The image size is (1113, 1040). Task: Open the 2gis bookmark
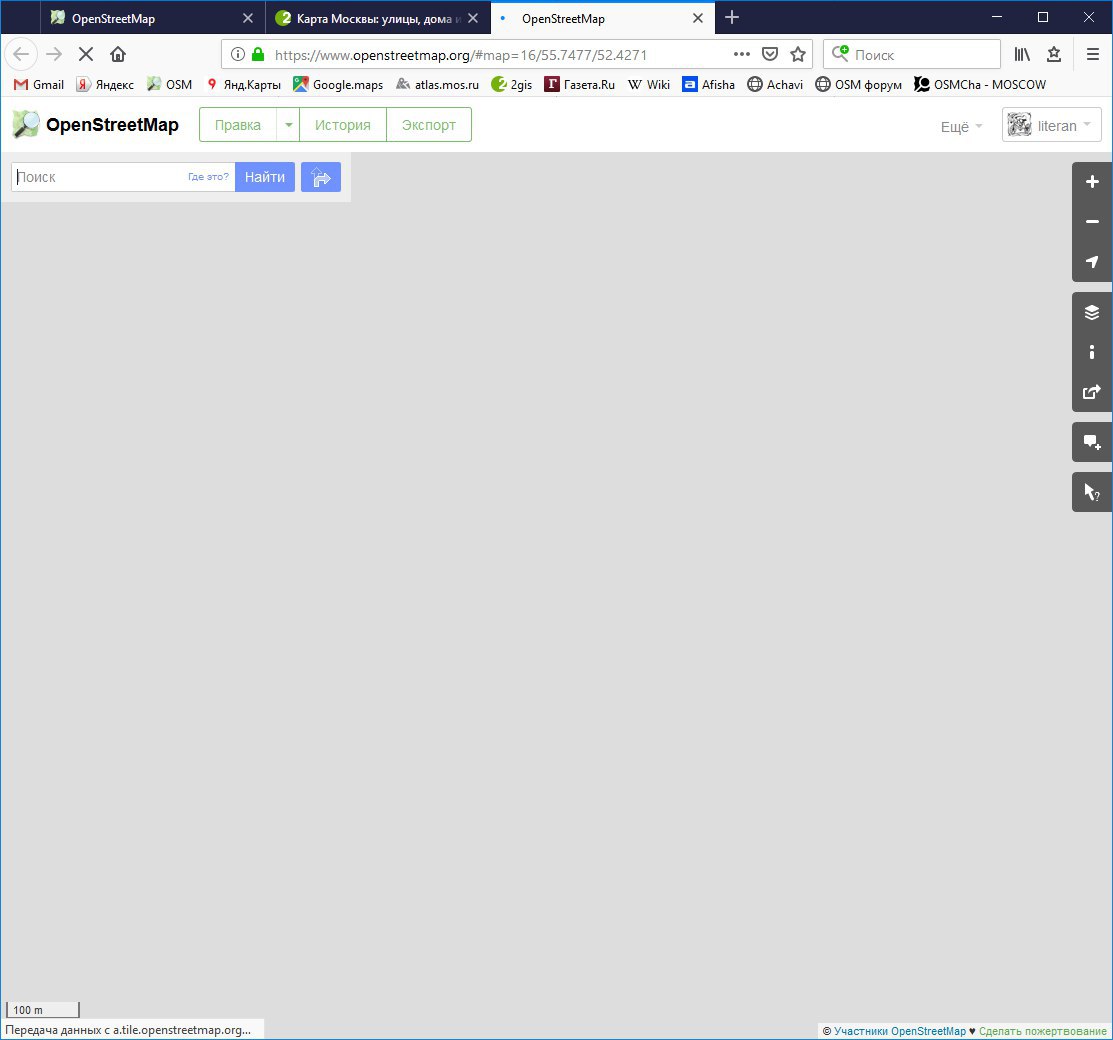(x=512, y=84)
